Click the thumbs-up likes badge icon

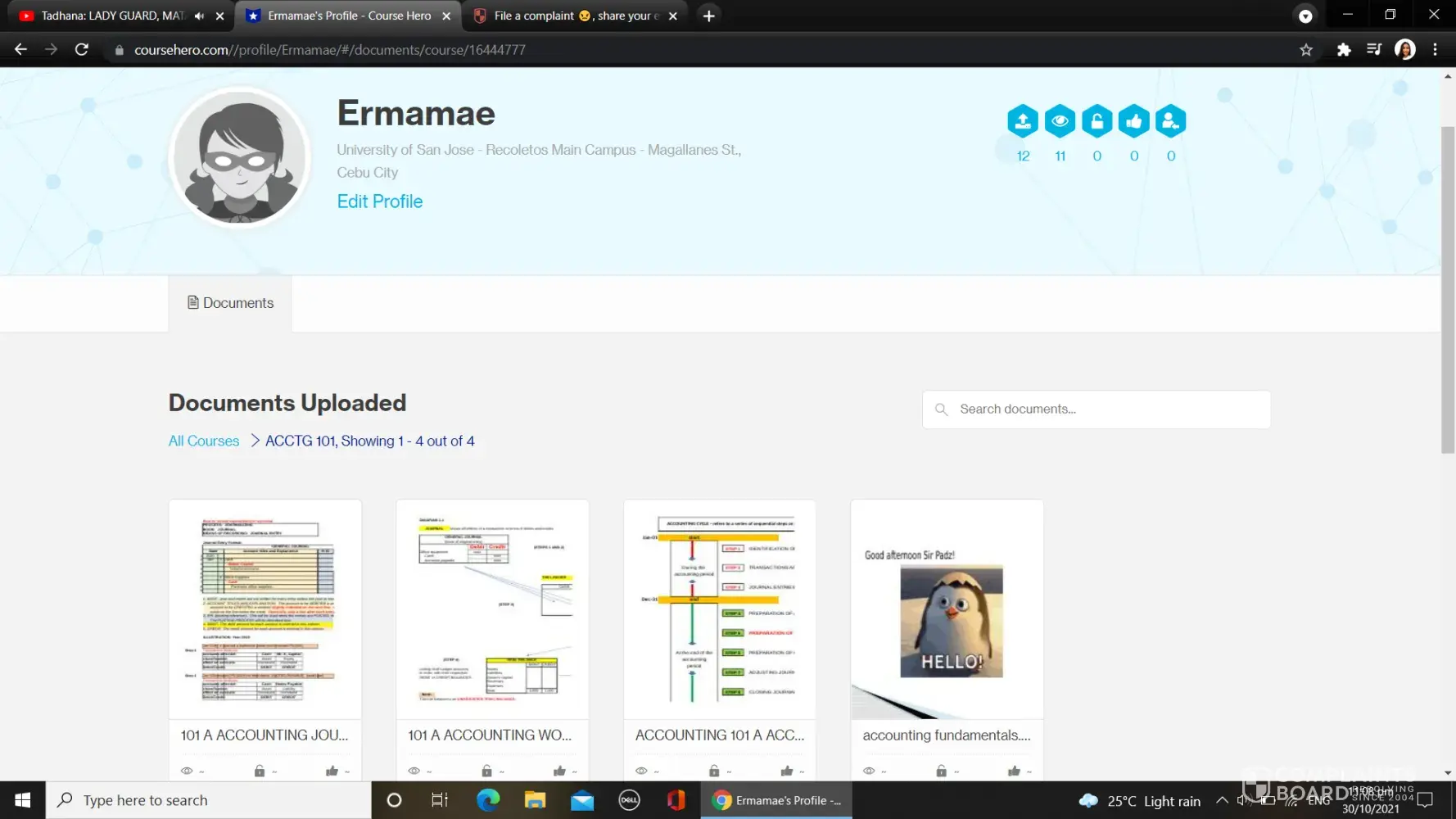[x=1133, y=121]
